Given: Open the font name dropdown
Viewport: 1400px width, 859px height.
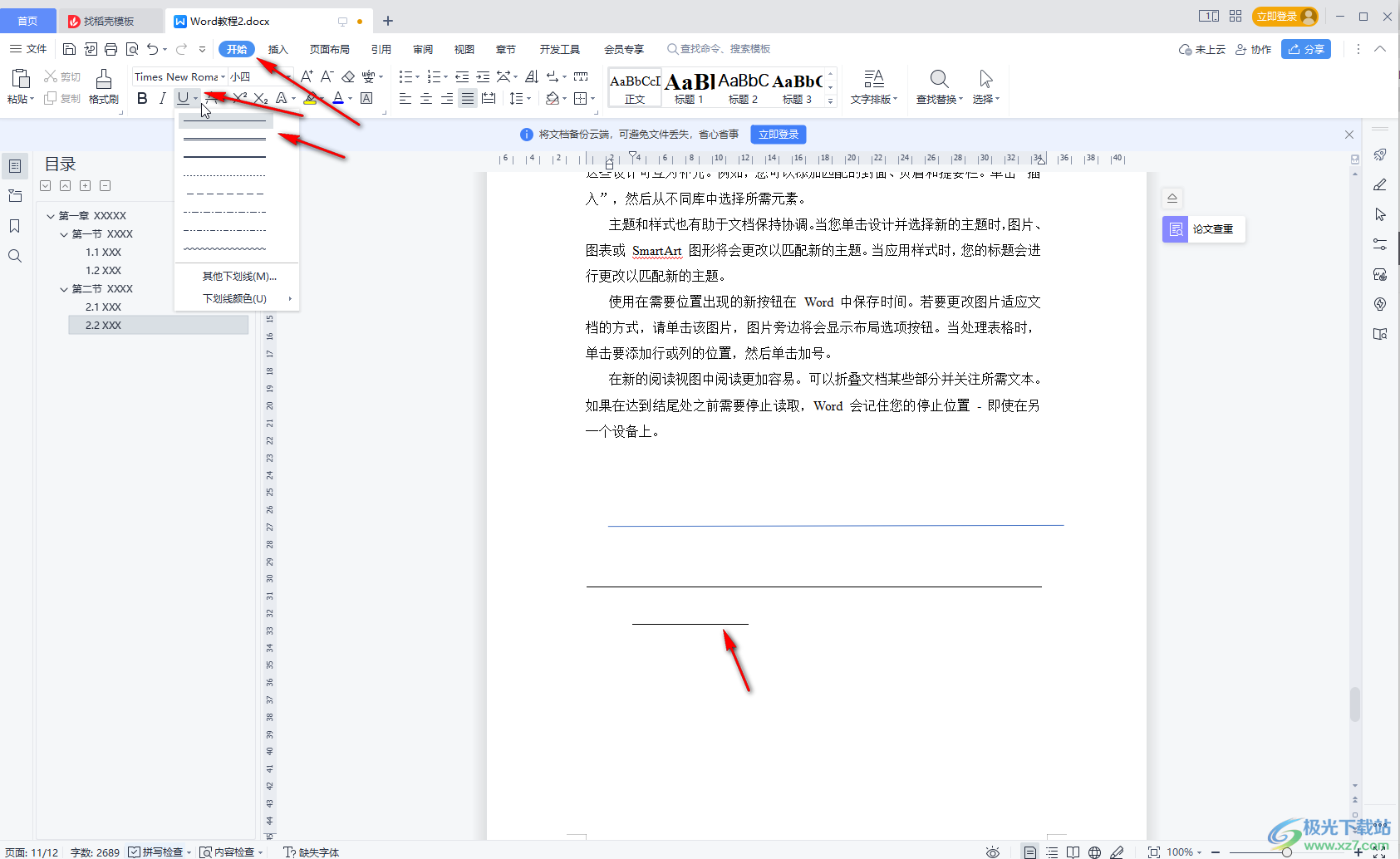Looking at the screenshot, I should [223, 76].
